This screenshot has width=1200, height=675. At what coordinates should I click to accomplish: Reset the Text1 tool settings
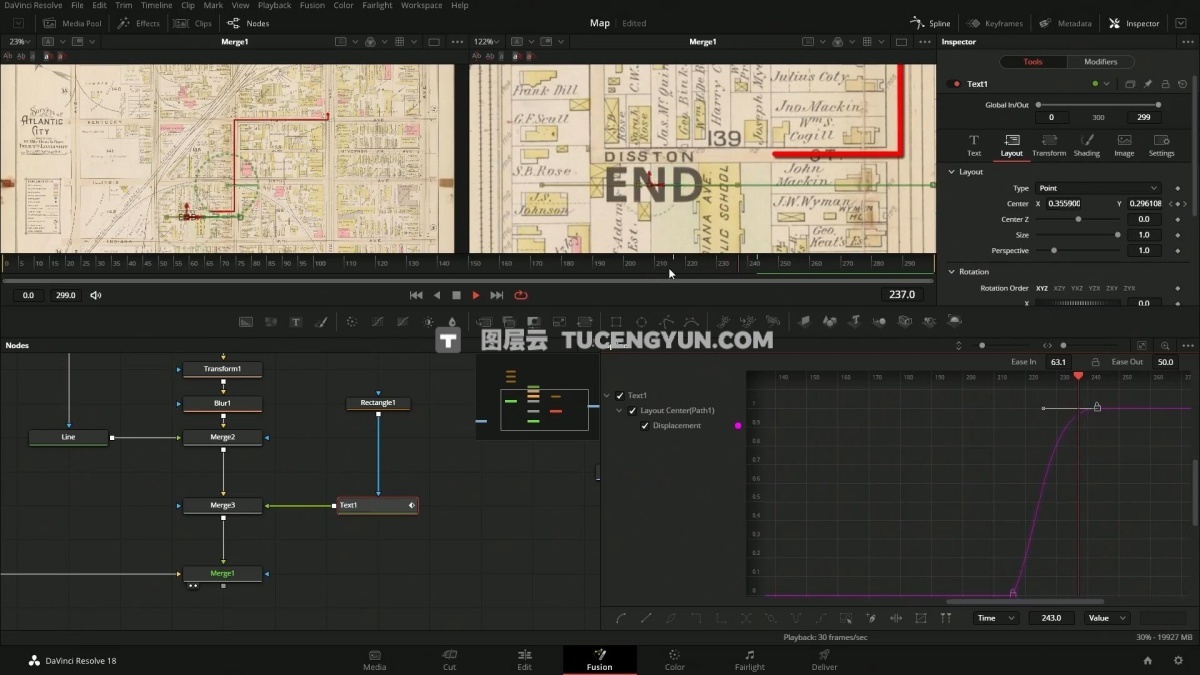(x=1182, y=84)
